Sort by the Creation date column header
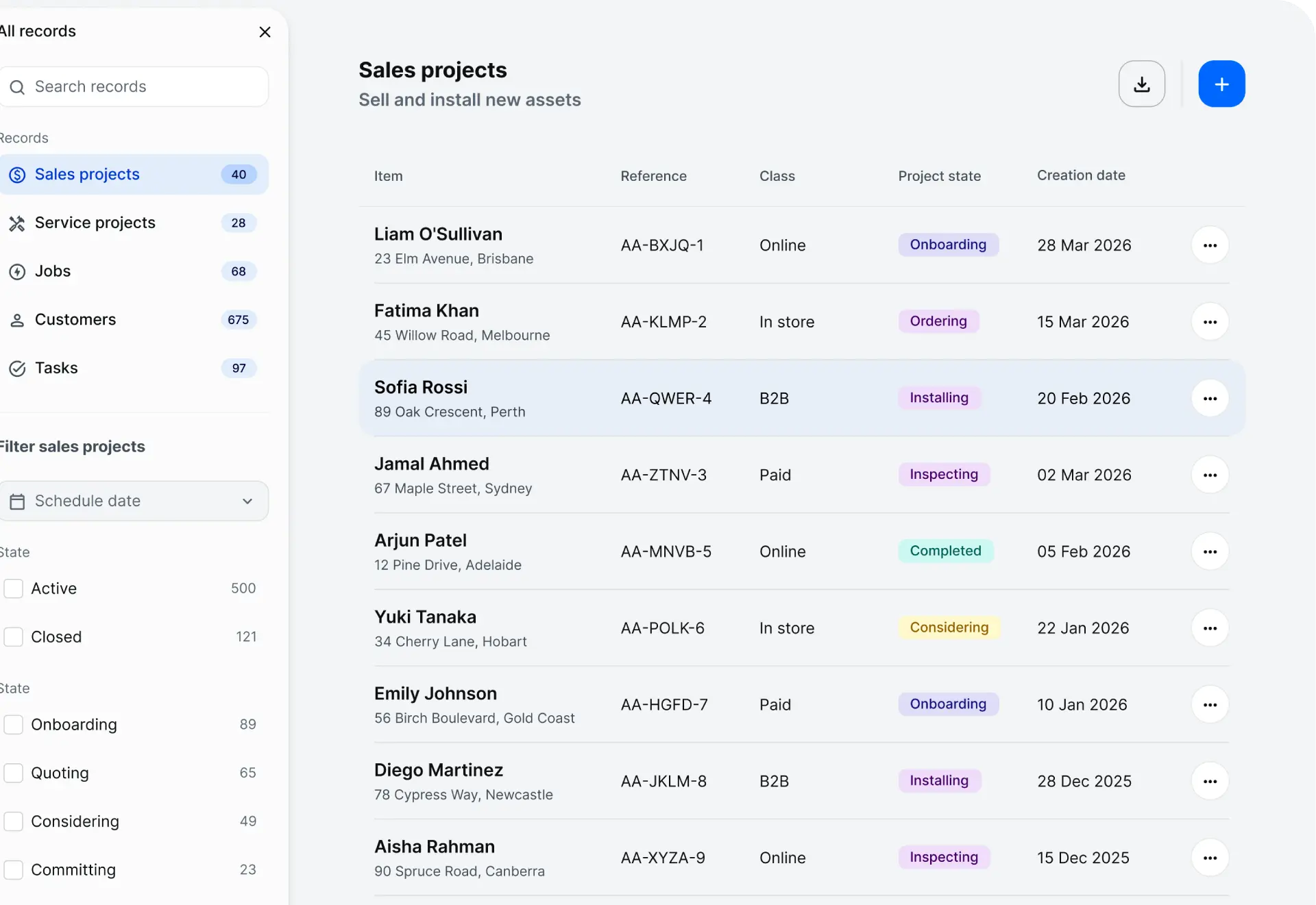Image resolution: width=1316 pixels, height=905 pixels. [1081, 175]
